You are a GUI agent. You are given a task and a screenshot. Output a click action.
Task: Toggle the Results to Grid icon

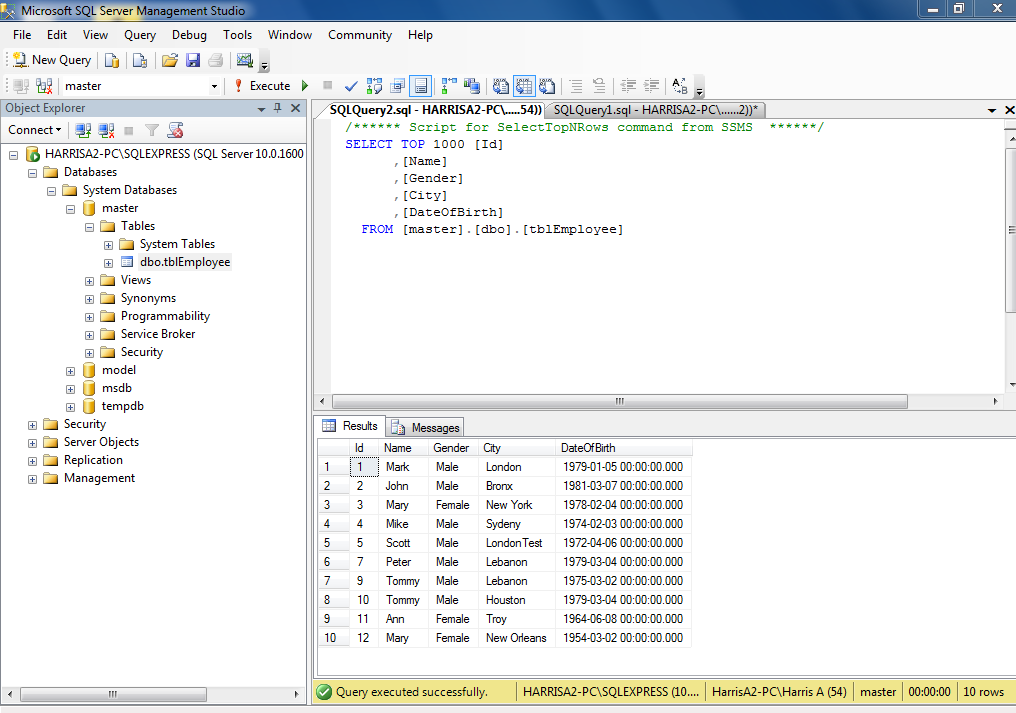[524, 86]
